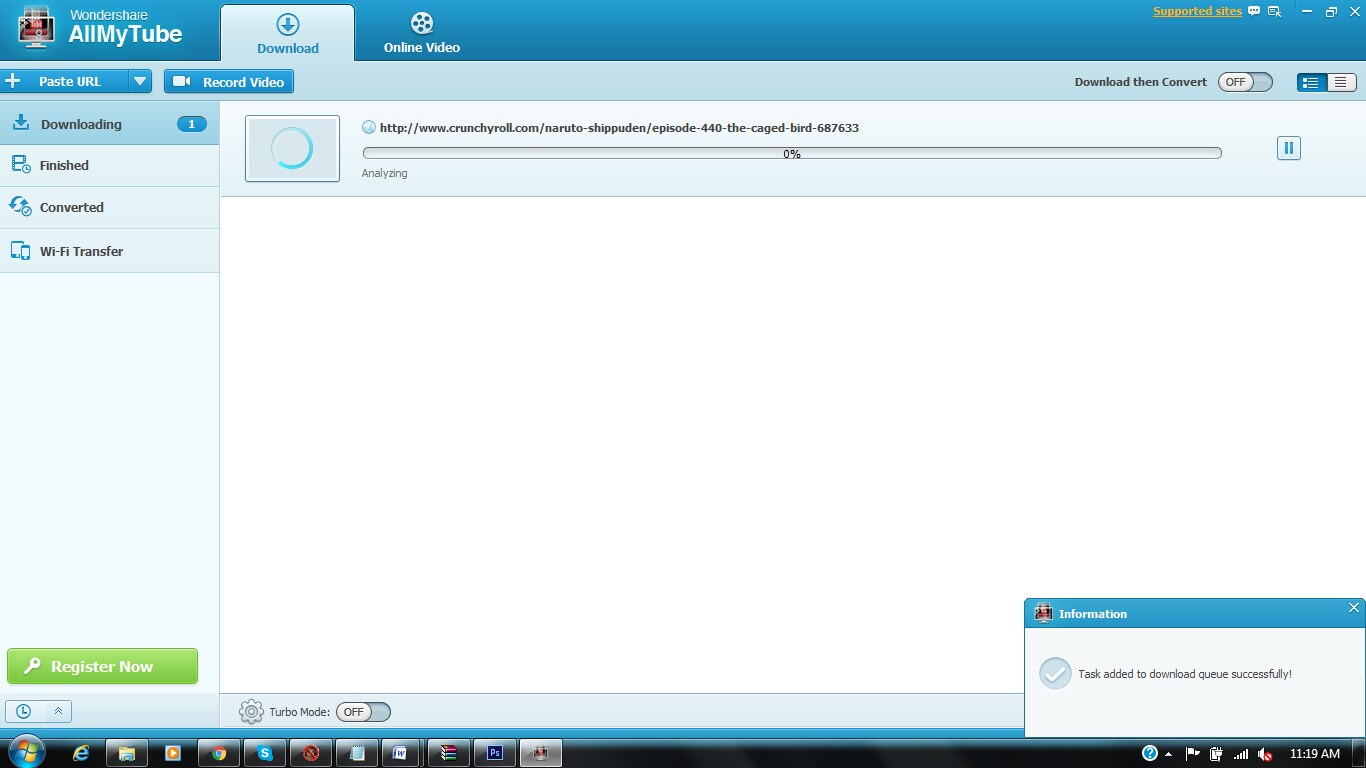Open the network signal tray icon
Image resolution: width=1366 pixels, height=768 pixels.
pyautogui.click(x=1241, y=754)
